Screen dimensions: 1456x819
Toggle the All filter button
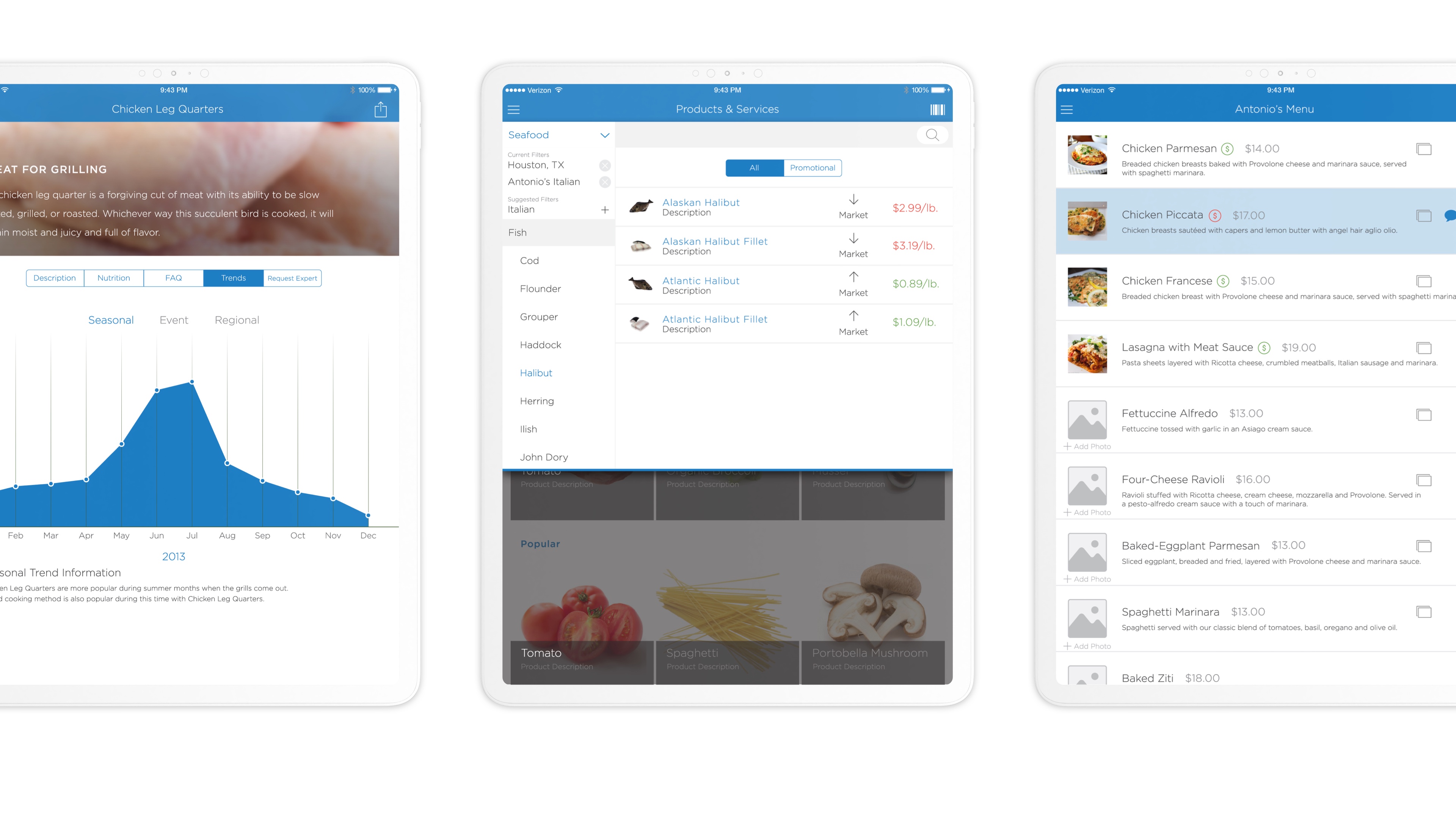tap(754, 167)
